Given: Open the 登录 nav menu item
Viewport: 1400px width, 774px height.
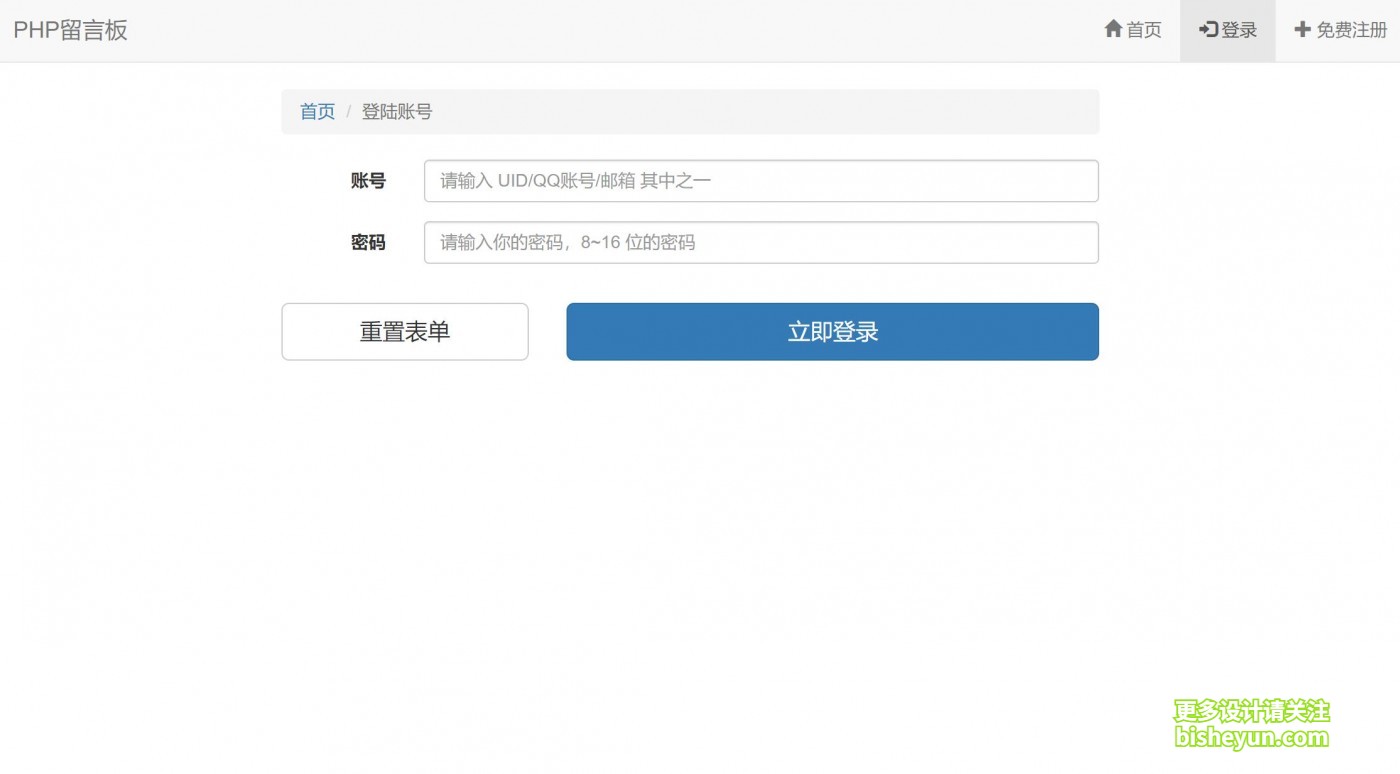Looking at the screenshot, I should [x=1228, y=30].
